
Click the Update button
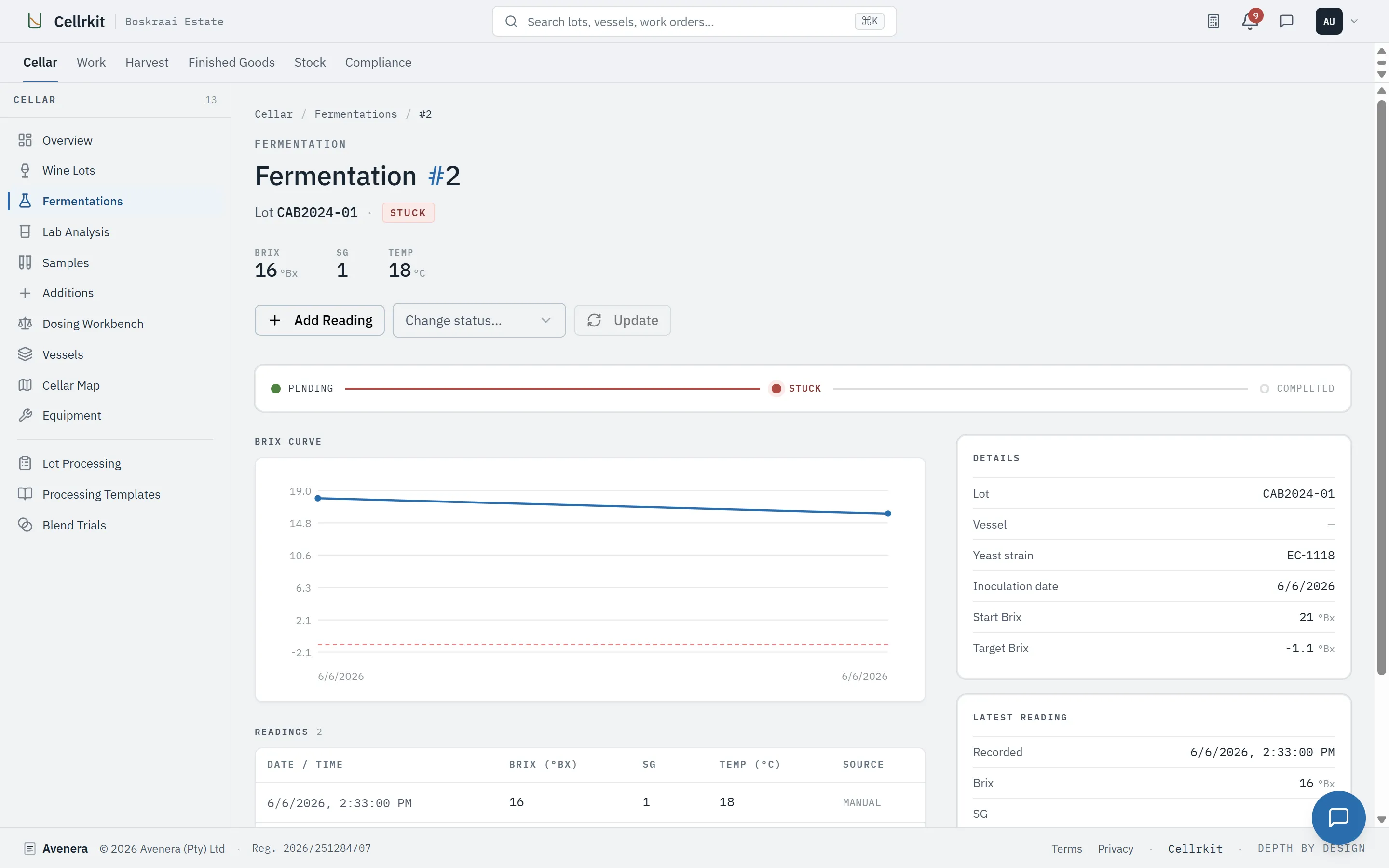click(622, 320)
